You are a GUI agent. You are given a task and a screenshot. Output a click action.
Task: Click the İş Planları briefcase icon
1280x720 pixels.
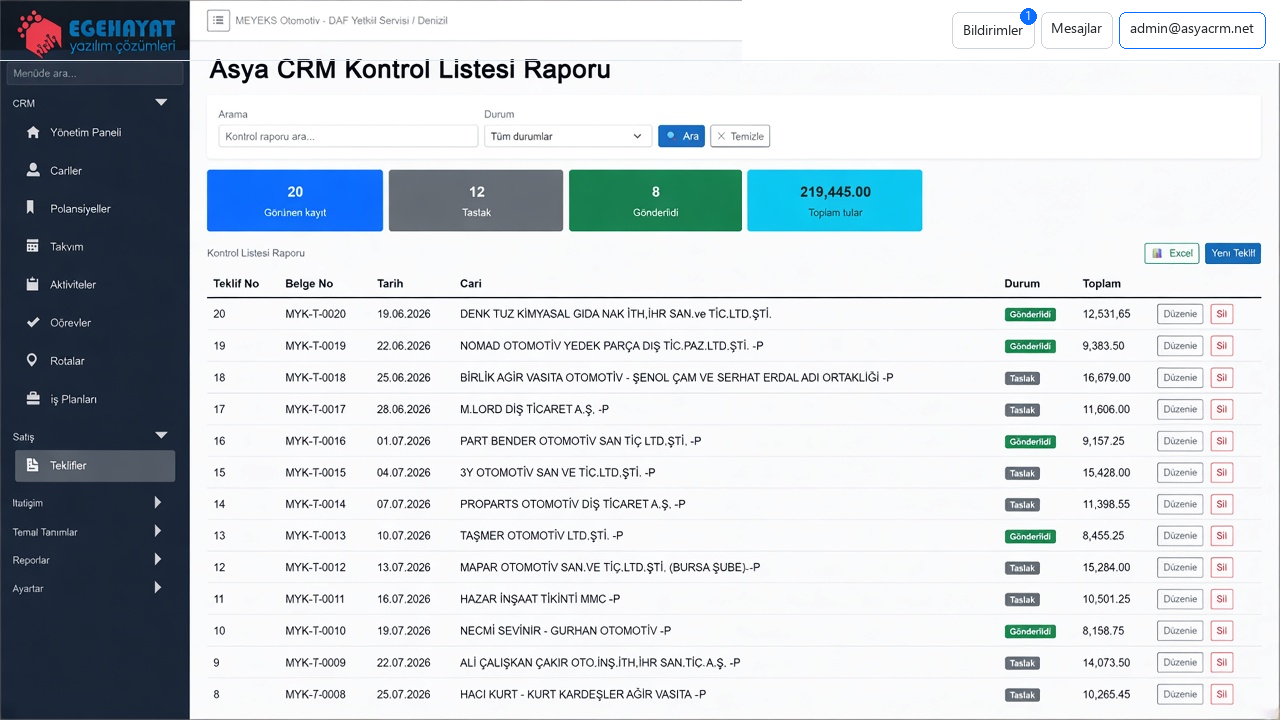(x=33, y=399)
